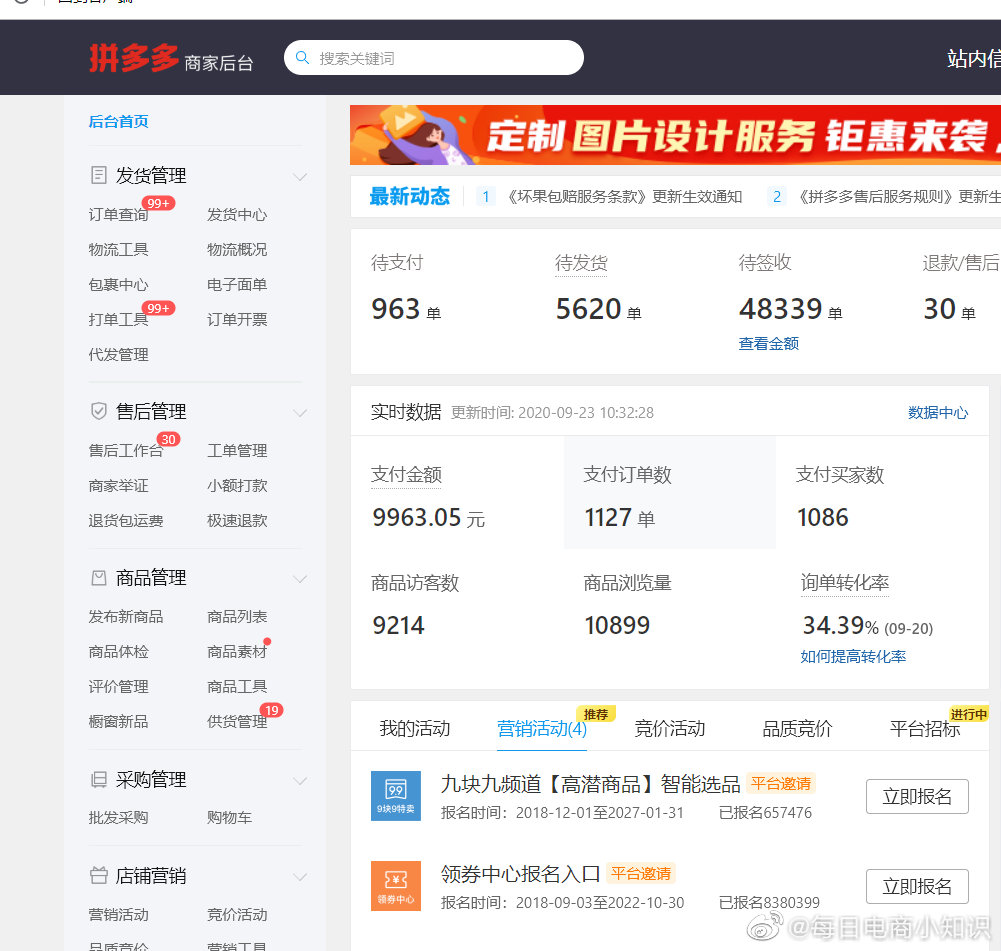1001x951 pixels.
Task: Collapse the 售后管理 menu section
Action: [x=299, y=412]
